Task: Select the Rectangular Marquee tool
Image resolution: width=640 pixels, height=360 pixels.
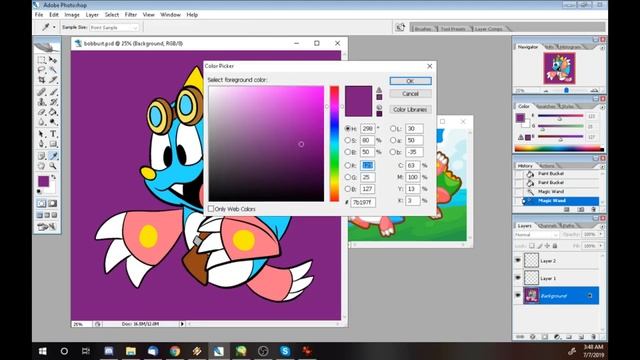Action: [x=42, y=60]
